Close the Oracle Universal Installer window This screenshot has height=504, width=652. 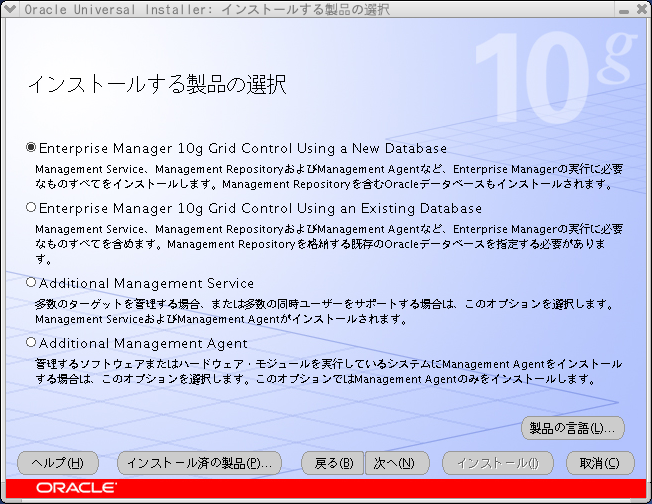[x=642, y=9]
